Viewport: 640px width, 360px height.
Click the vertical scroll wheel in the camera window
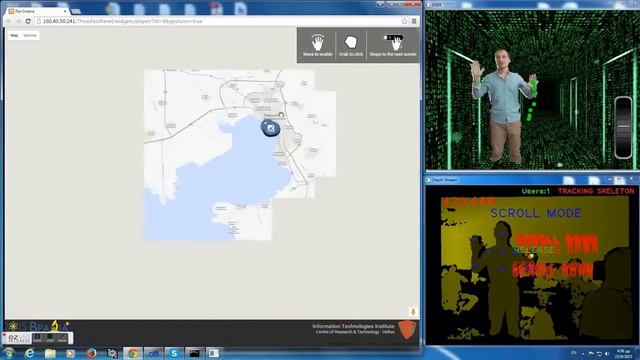pos(623,127)
